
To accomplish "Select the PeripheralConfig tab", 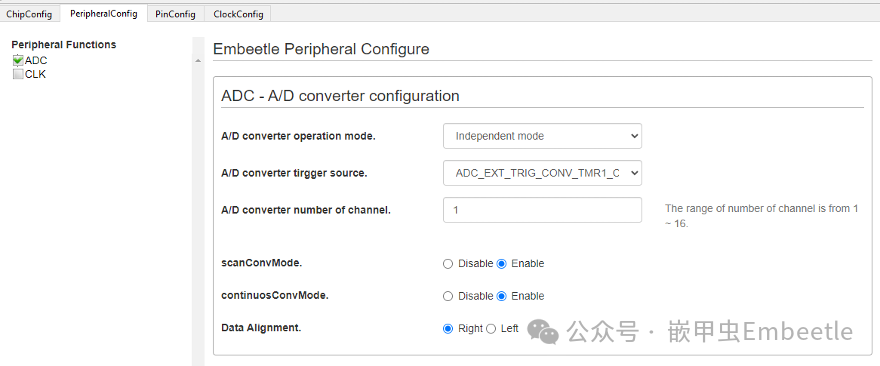I will [103, 13].
